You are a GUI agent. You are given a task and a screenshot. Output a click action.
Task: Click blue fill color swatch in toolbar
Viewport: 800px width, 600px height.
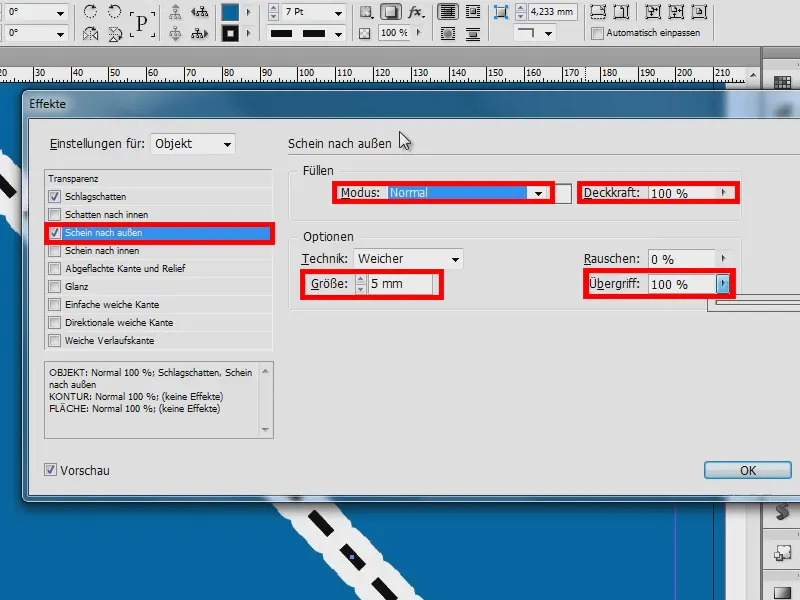pos(231,12)
